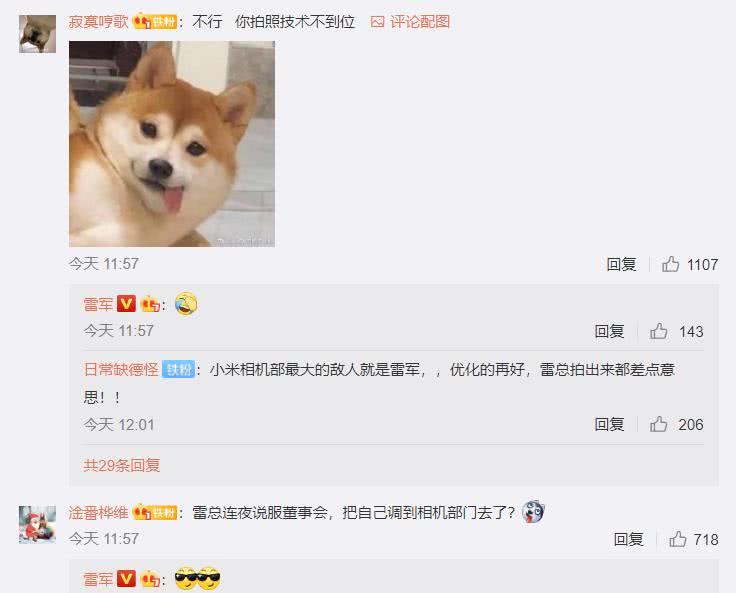Open 寂寞哼歌's avatar profile picture
Screen dimensions: 736x593
coord(38,34)
